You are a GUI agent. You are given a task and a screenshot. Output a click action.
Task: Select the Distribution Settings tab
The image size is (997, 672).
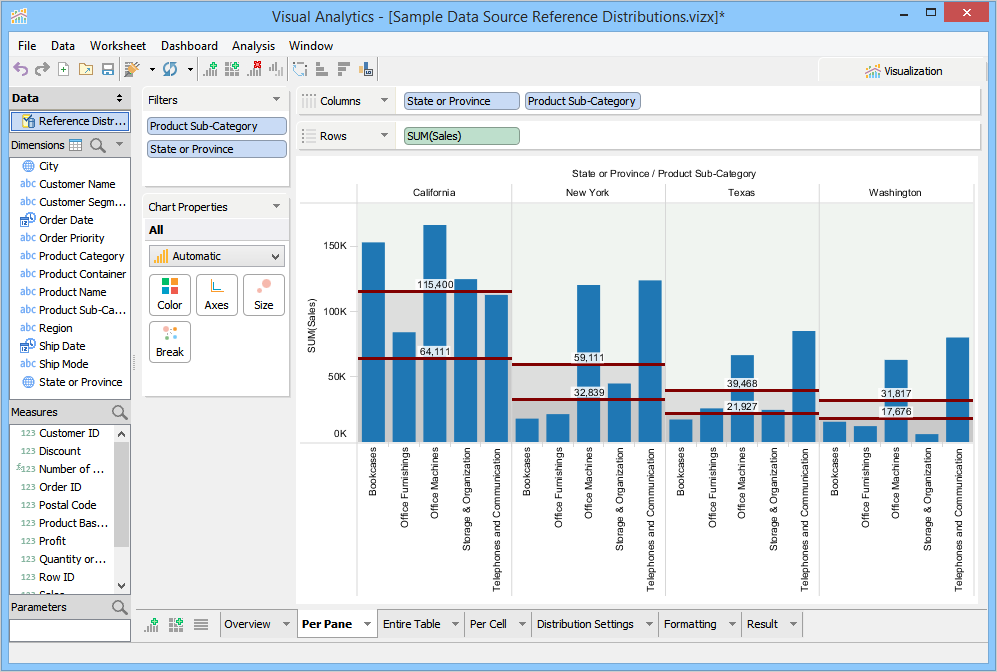coord(585,624)
